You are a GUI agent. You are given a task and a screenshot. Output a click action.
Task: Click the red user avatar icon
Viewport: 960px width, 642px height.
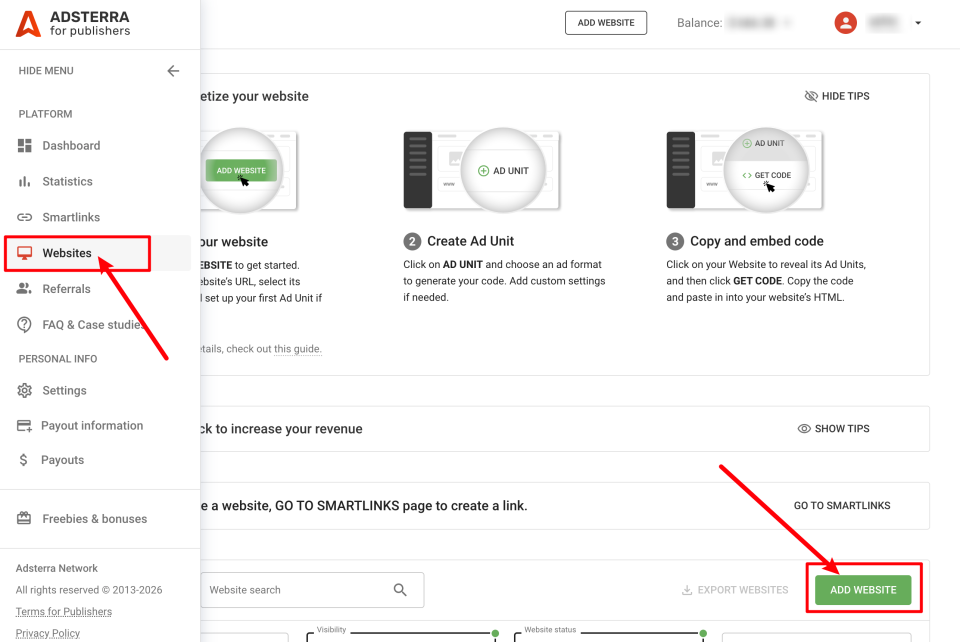[x=846, y=23]
